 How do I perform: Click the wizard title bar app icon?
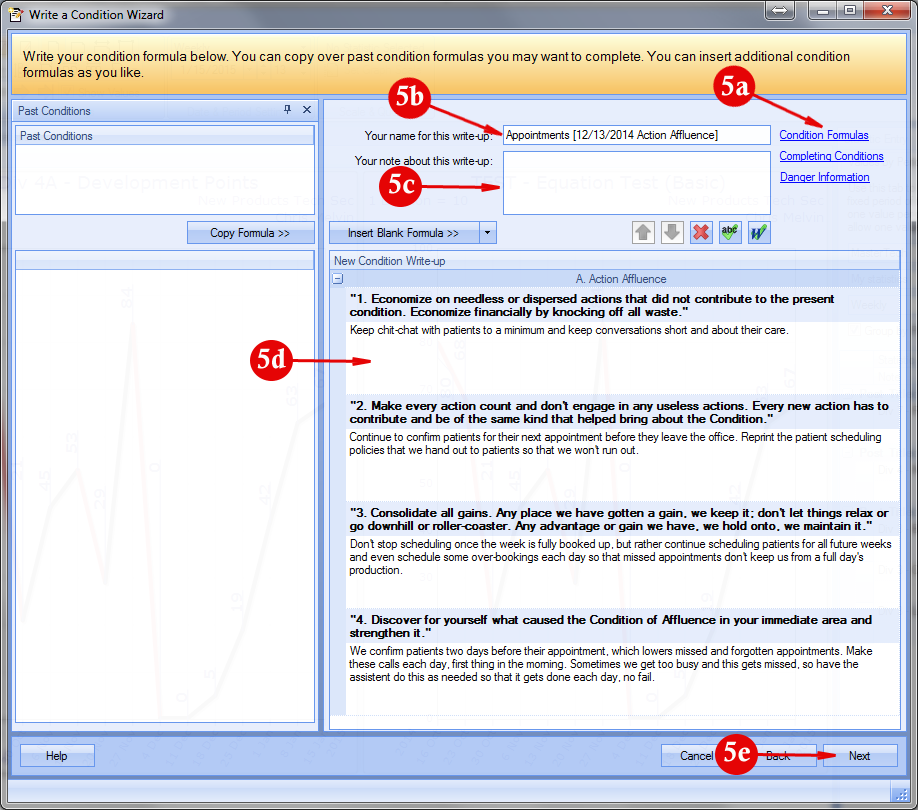point(16,14)
